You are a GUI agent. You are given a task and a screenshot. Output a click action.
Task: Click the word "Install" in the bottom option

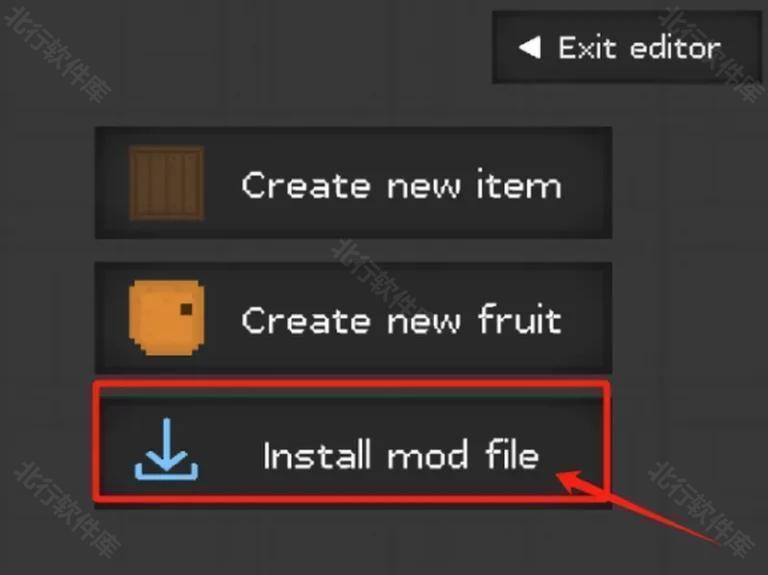click(317, 455)
